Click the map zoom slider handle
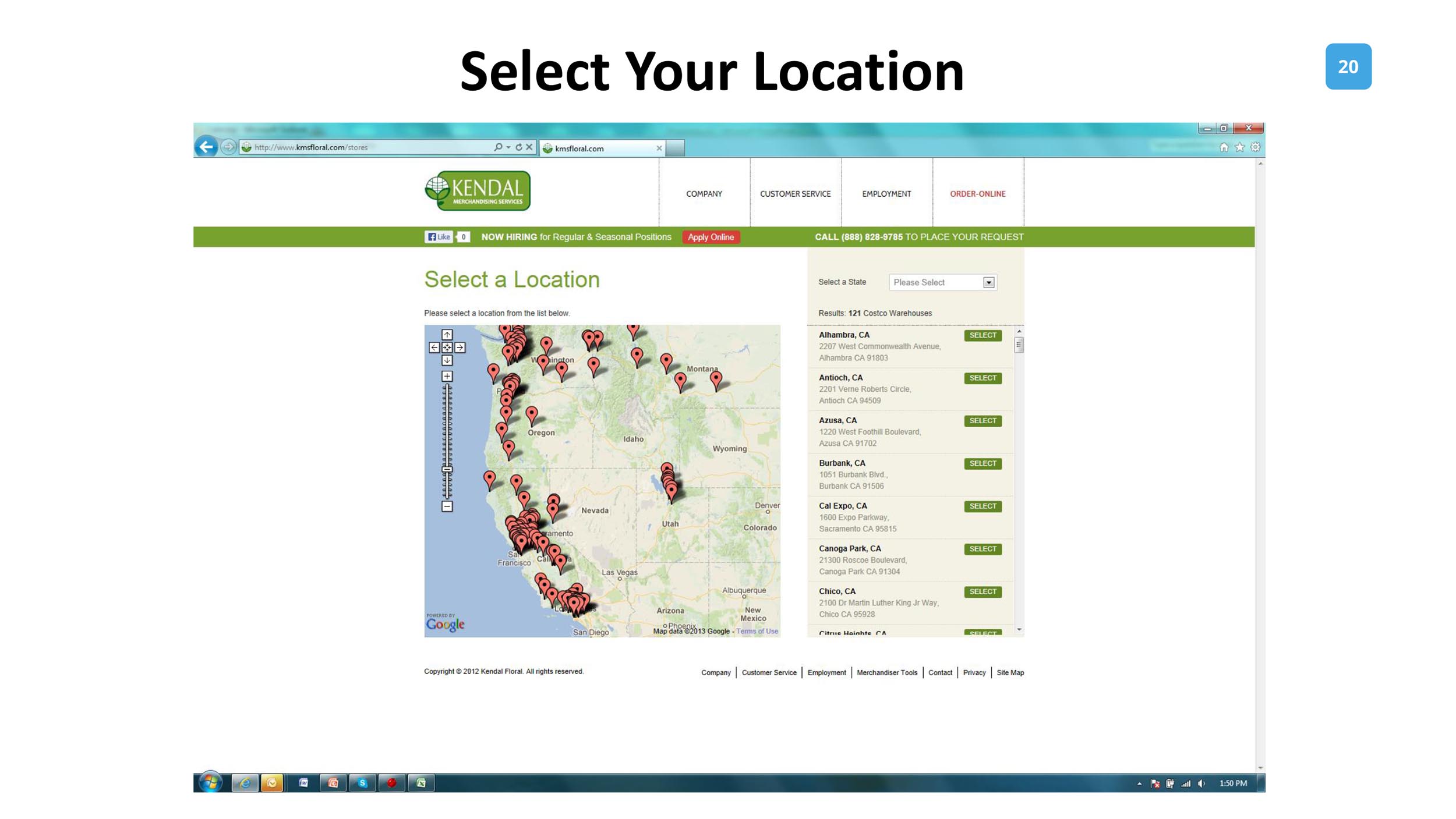 pyautogui.click(x=447, y=469)
